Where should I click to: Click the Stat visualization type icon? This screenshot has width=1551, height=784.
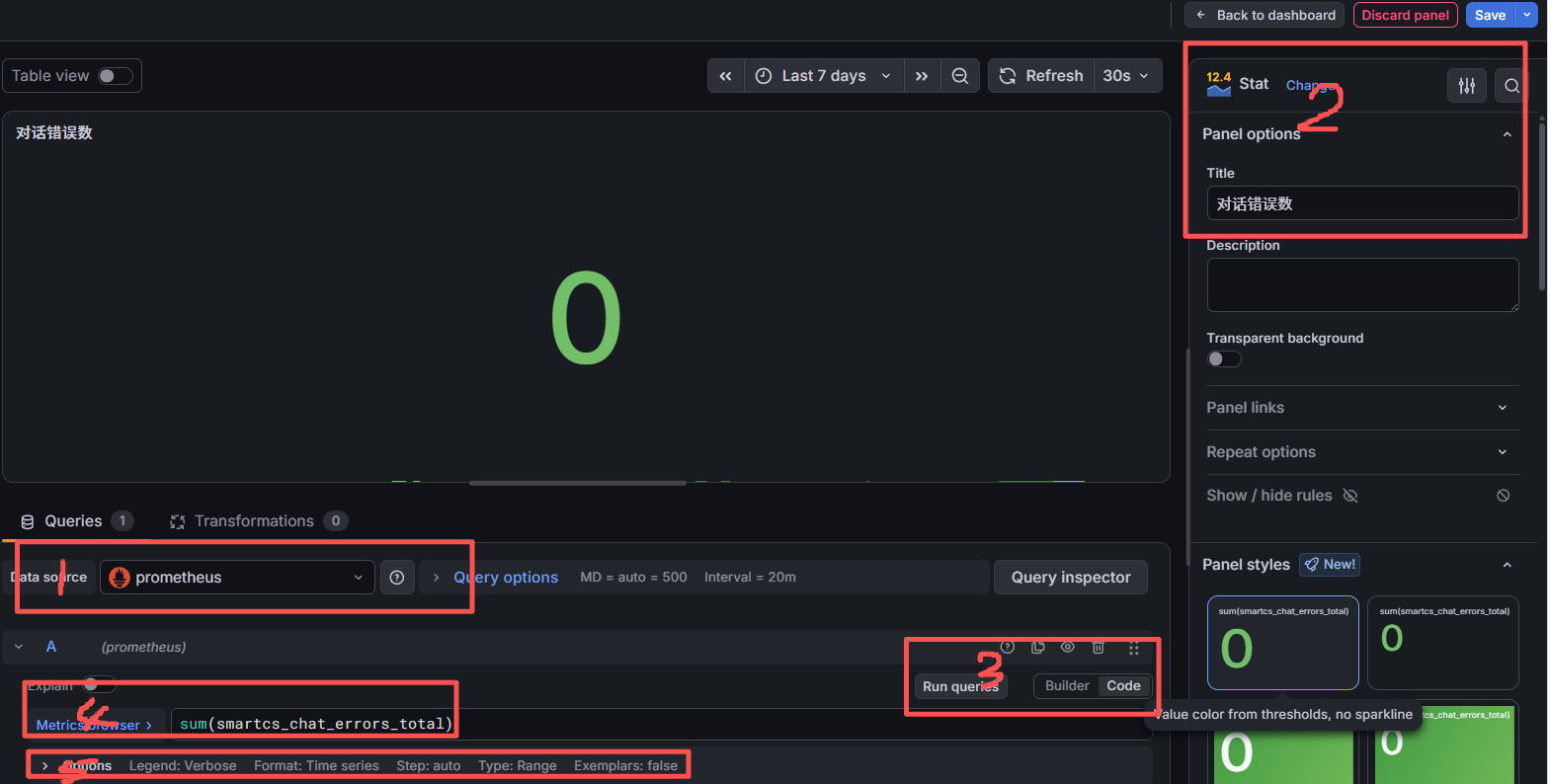pyautogui.click(x=1219, y=84)
